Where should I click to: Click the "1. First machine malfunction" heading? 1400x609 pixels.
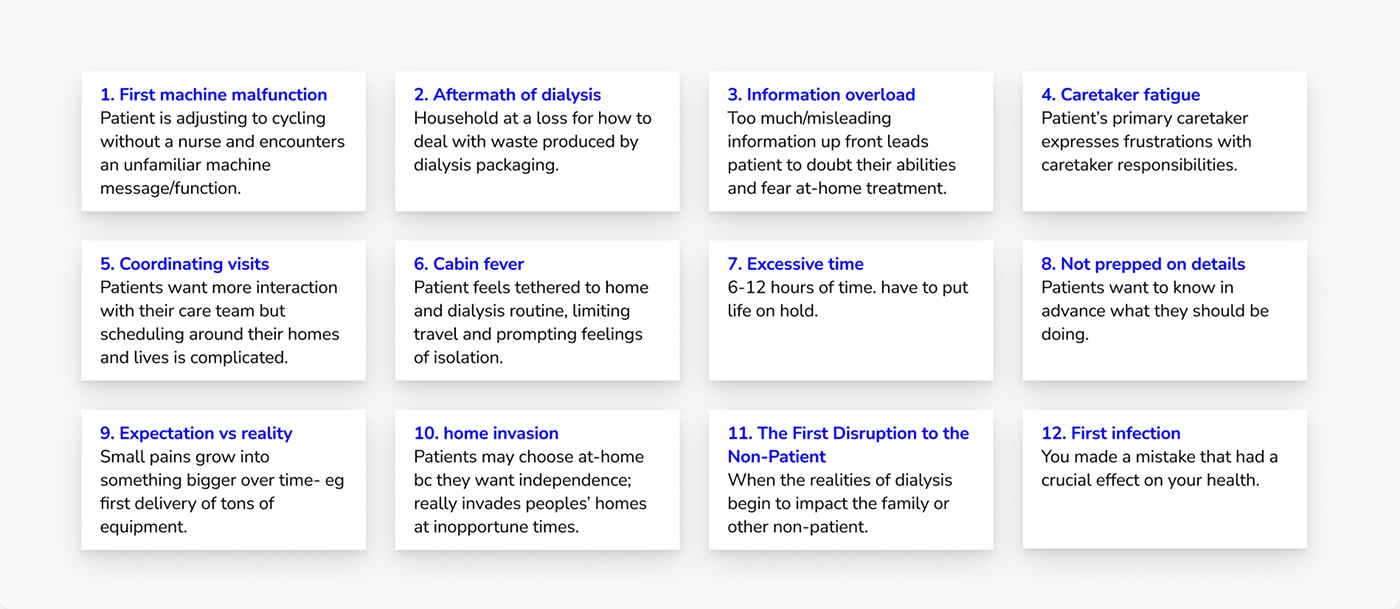pyautogui.click(x=213, y=95)
